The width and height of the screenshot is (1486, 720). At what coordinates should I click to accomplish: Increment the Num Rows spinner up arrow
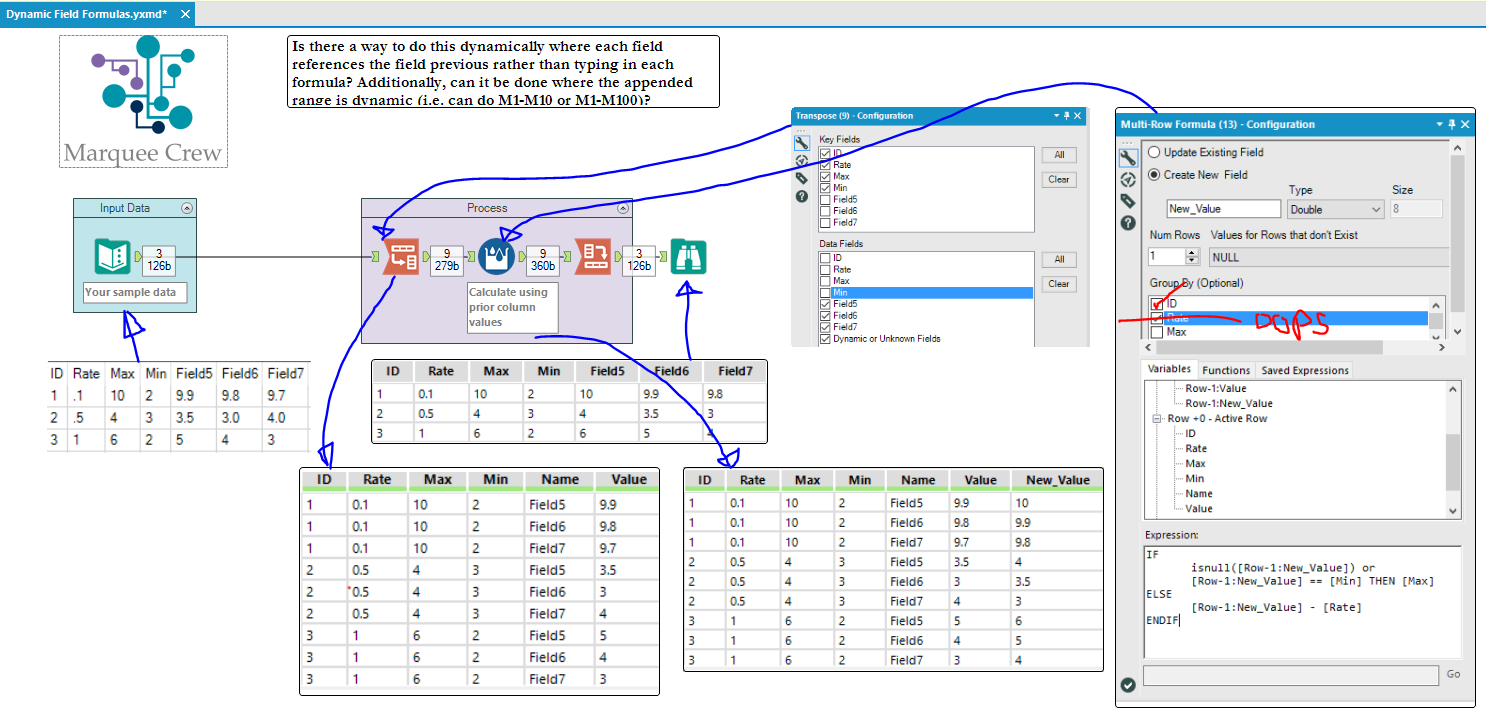1192,251
